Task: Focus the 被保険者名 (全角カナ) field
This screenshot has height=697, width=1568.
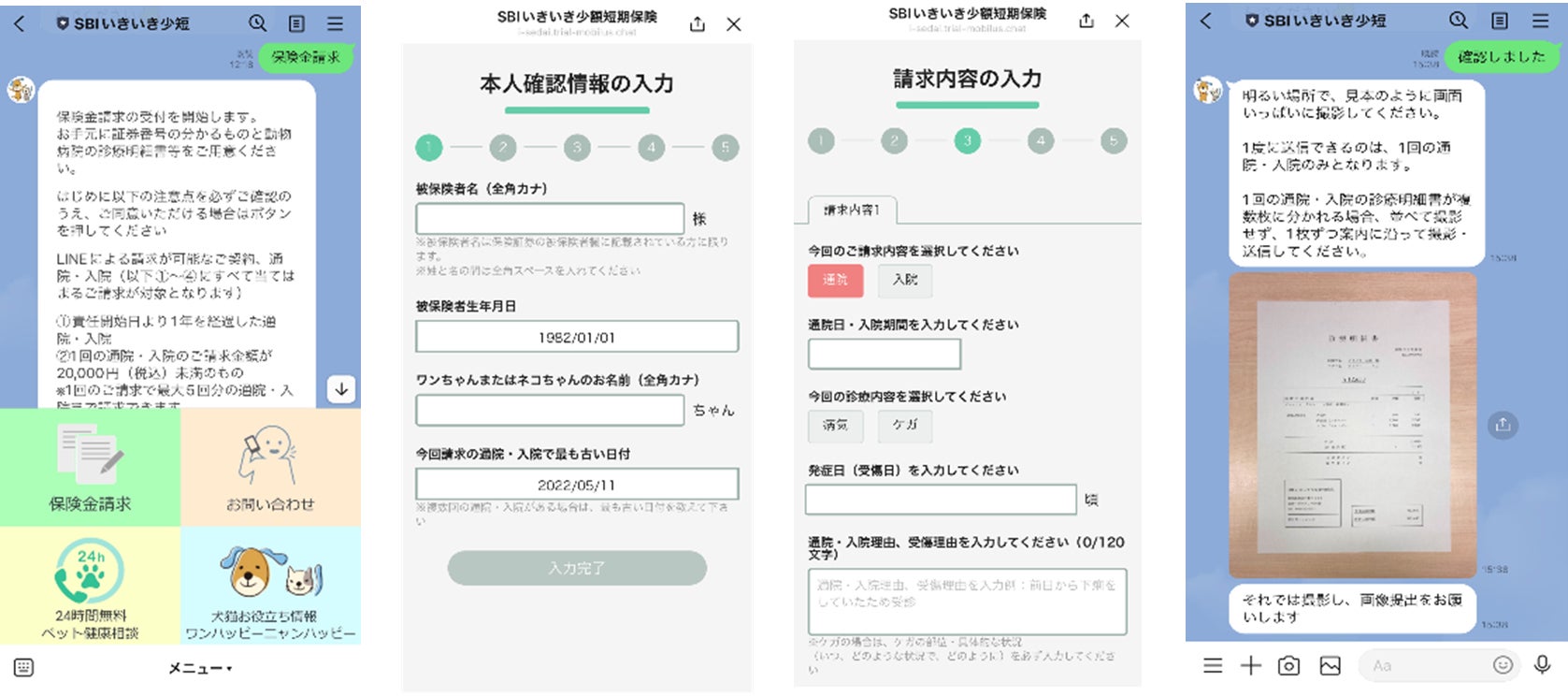Action: (x=550, y=219)
